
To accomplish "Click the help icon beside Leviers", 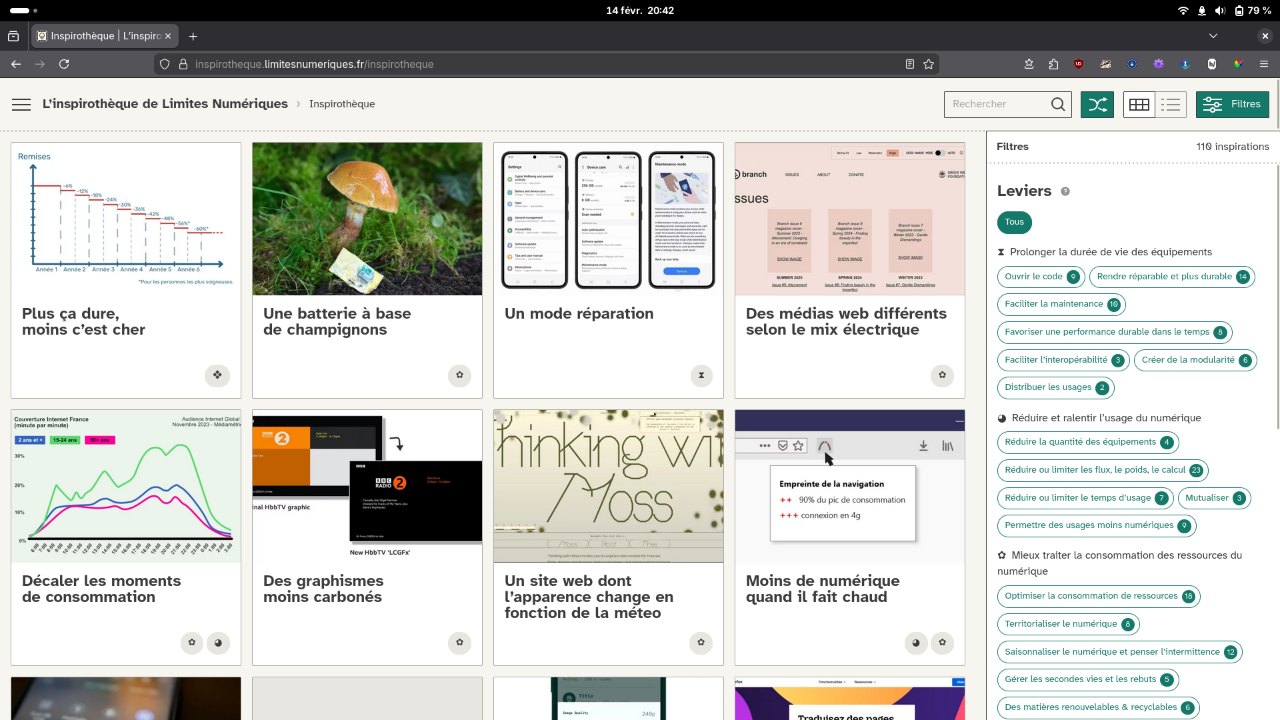I will (x=1065, y=191).
